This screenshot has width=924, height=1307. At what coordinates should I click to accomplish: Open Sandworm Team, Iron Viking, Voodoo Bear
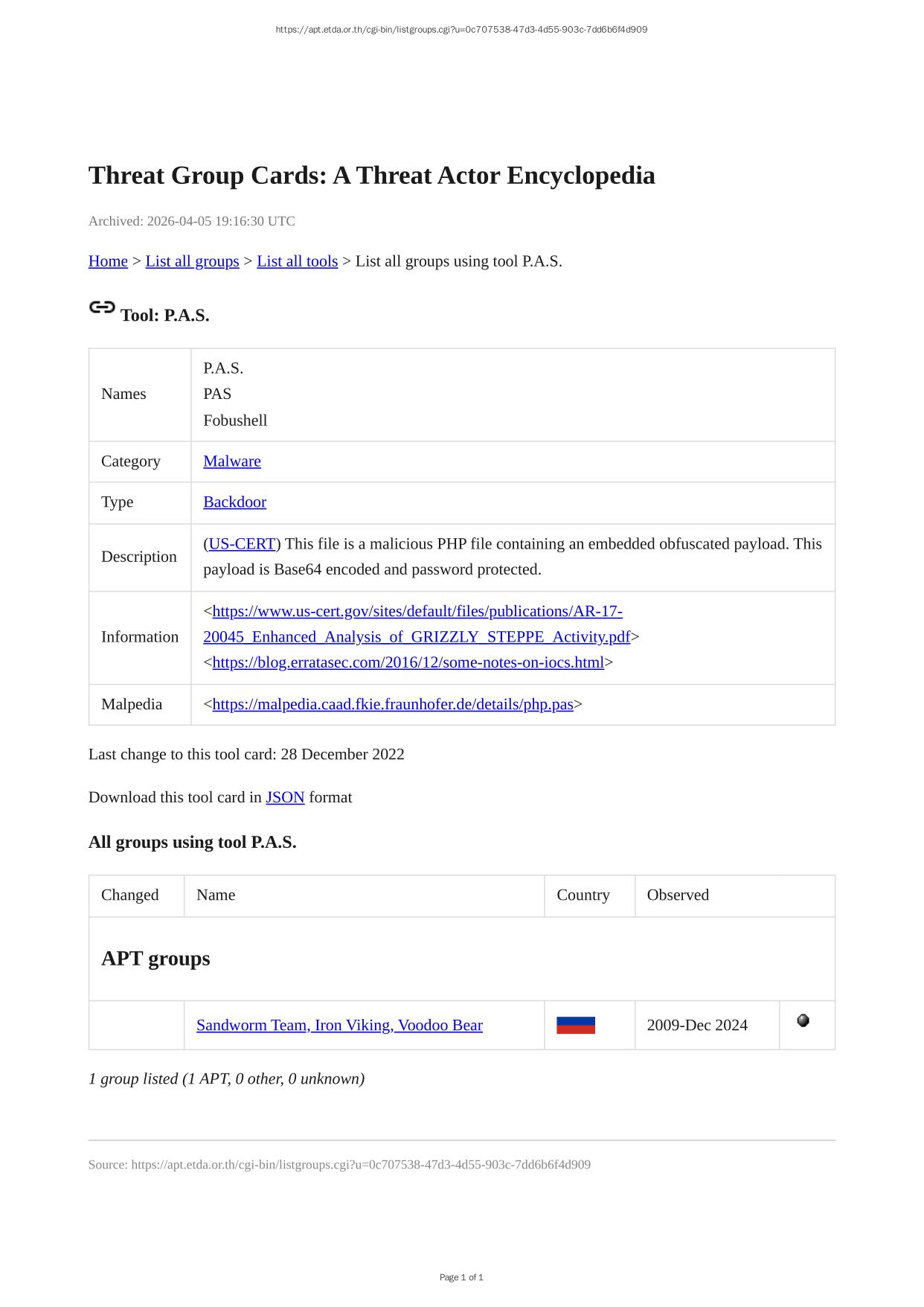pyautogui.click(x=339, y=1026)
